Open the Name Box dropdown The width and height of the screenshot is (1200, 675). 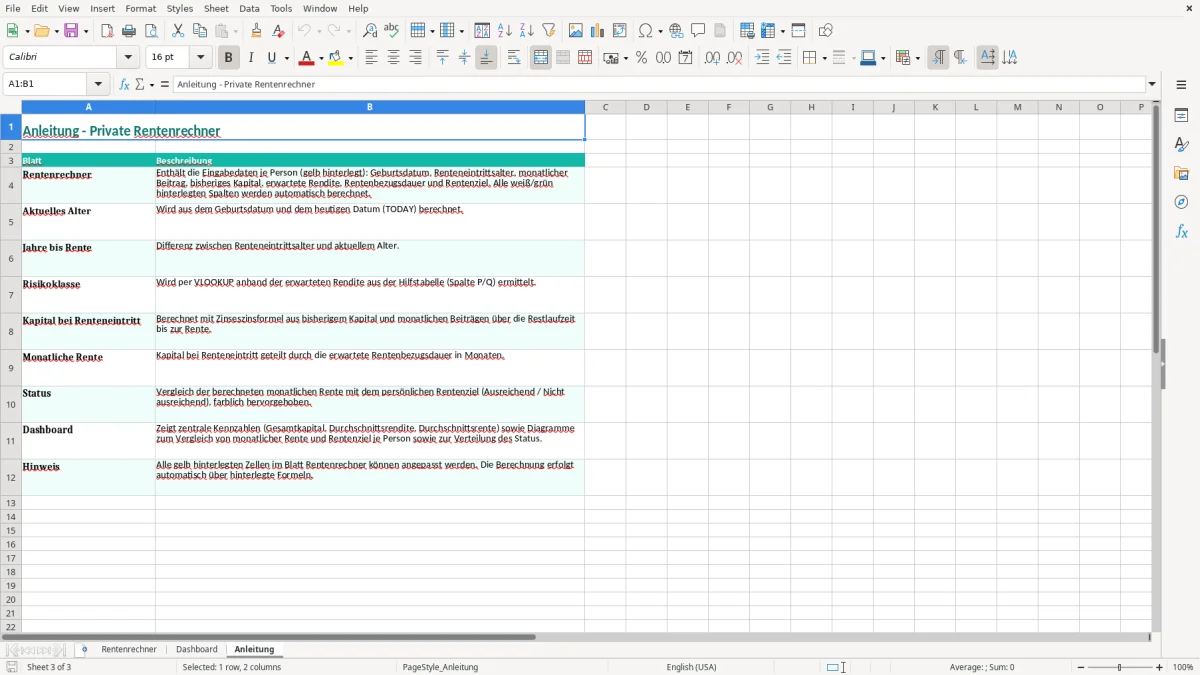98,85
